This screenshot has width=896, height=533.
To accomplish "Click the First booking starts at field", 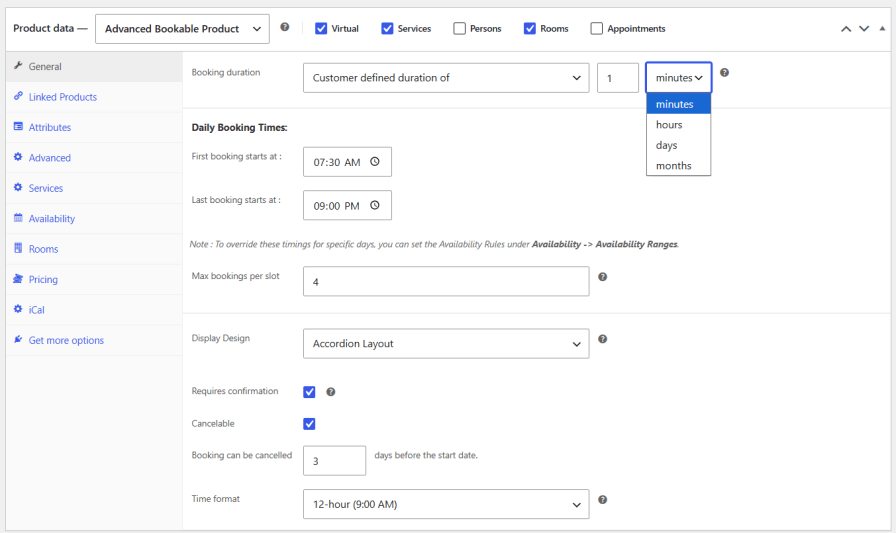I will pyautogui.click(x=347, y=162).
